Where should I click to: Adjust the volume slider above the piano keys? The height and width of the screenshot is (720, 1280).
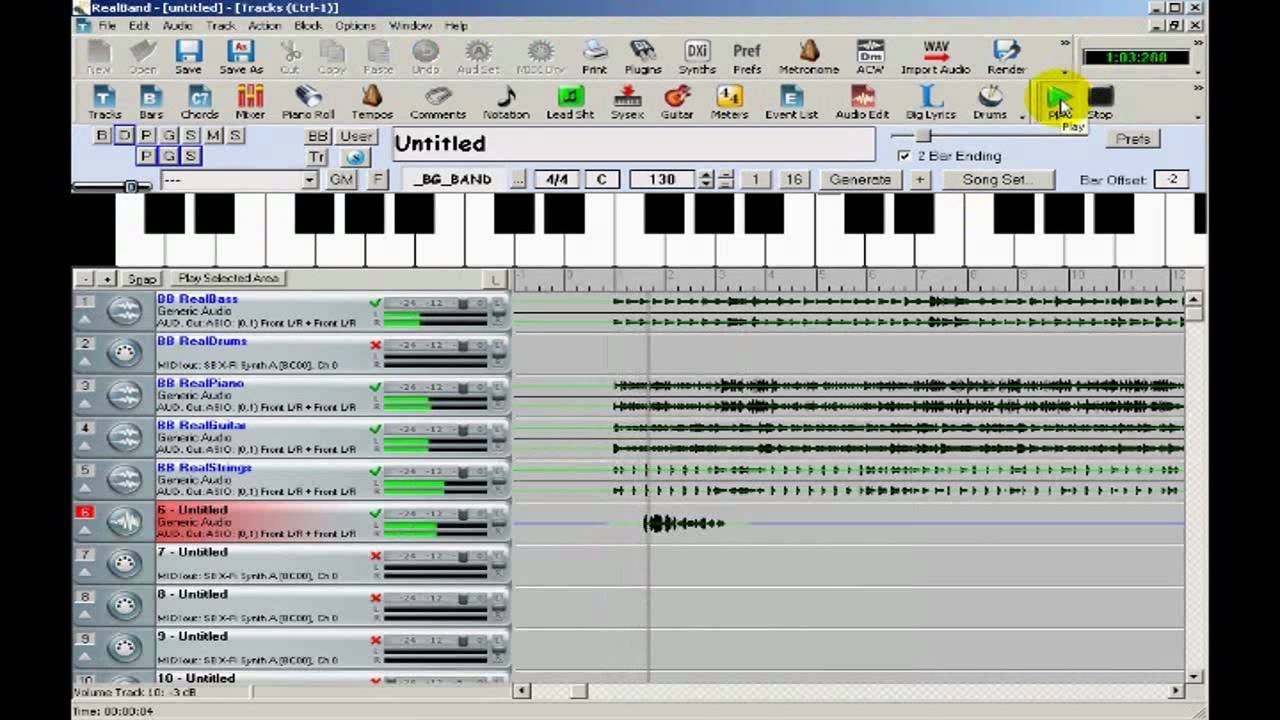tap(131, 187)
